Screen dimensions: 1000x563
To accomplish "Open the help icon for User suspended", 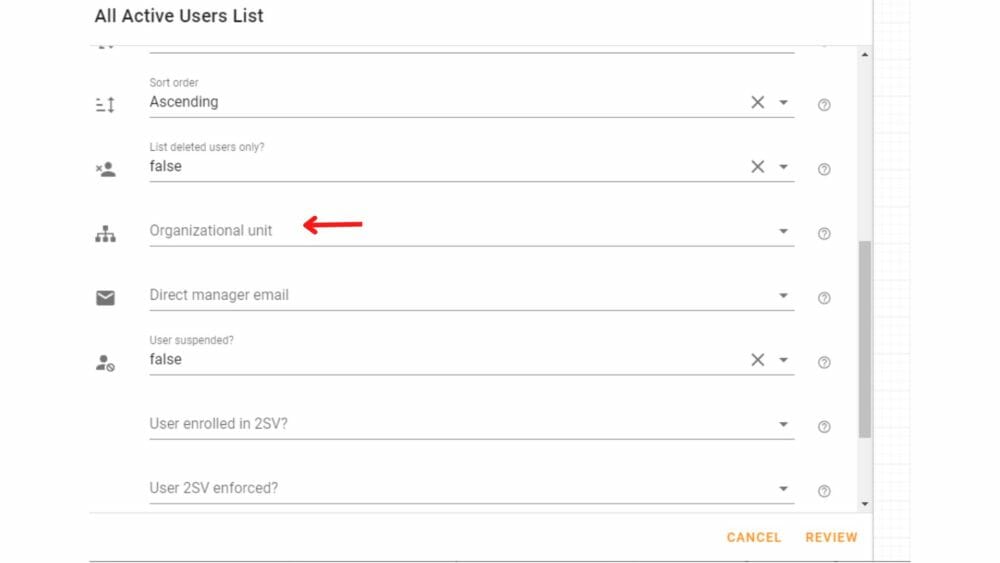I will click(x=824, y=362).
